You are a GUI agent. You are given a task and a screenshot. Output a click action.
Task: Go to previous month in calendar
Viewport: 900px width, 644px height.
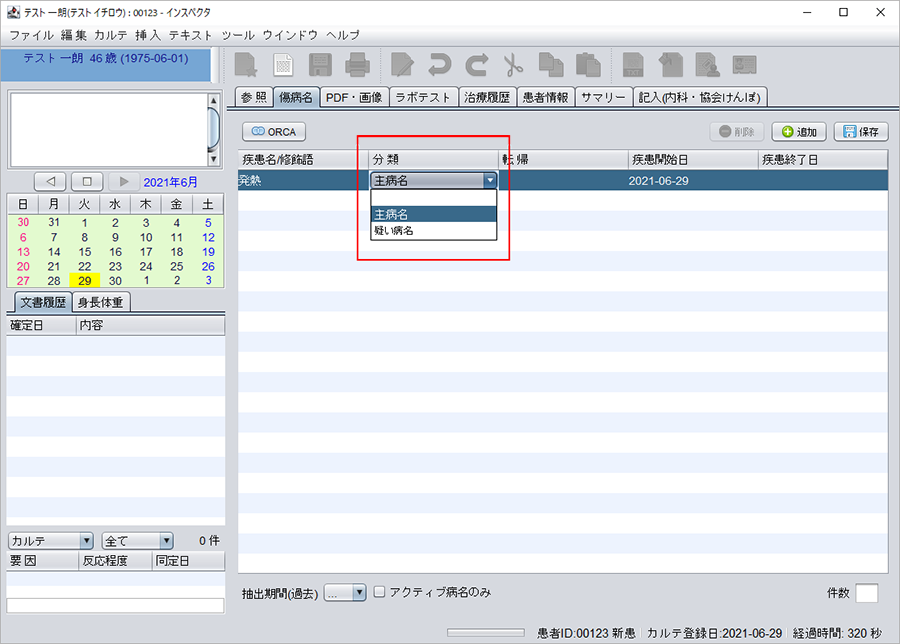click(x=51, y=182)
